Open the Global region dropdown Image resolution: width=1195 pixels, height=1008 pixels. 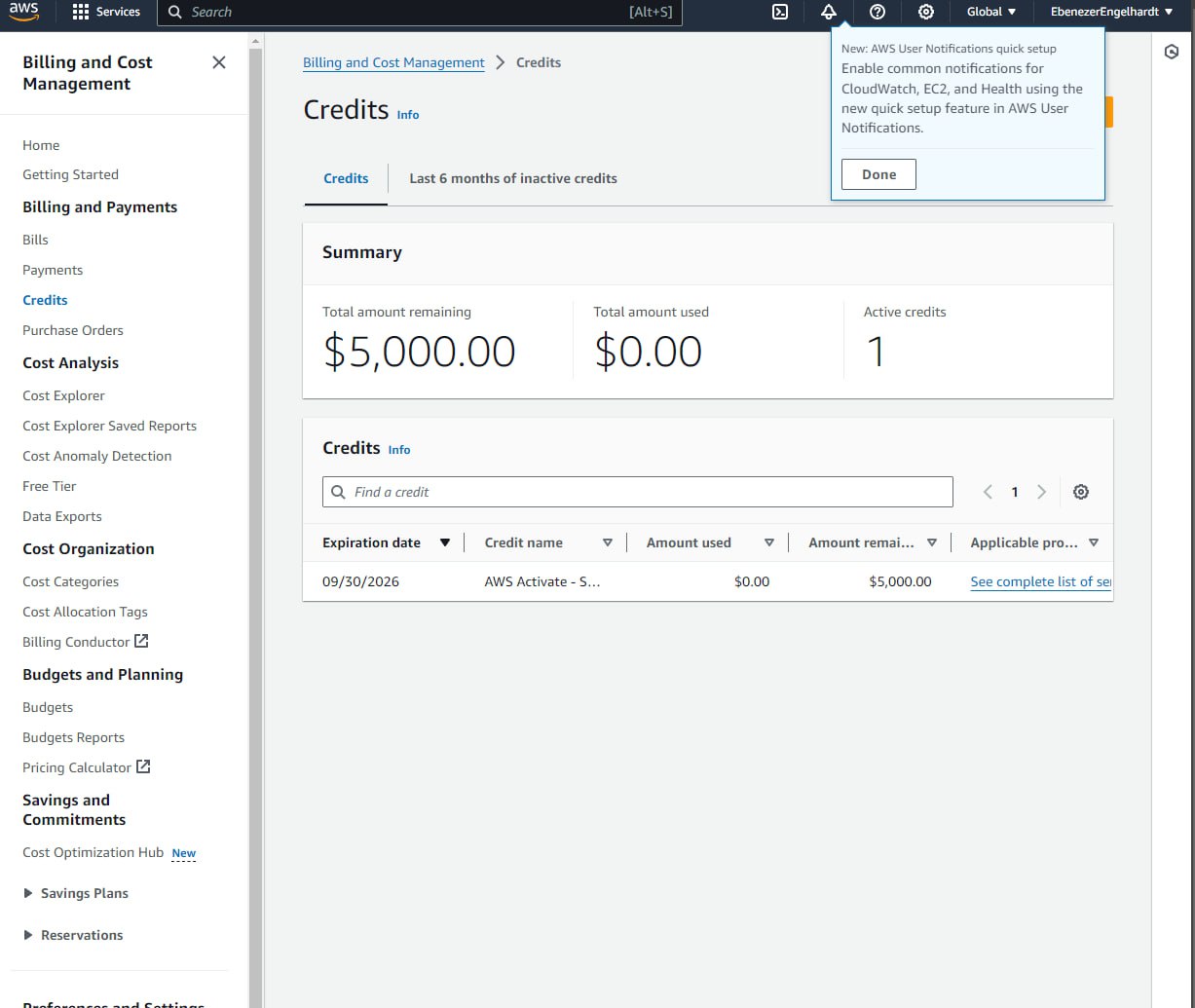point(991,12)
